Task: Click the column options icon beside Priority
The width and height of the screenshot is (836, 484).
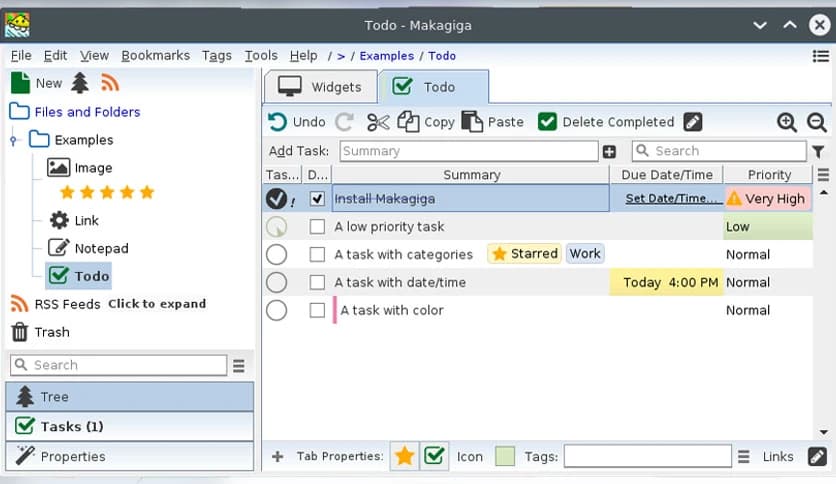Action: tap(823, 175)
